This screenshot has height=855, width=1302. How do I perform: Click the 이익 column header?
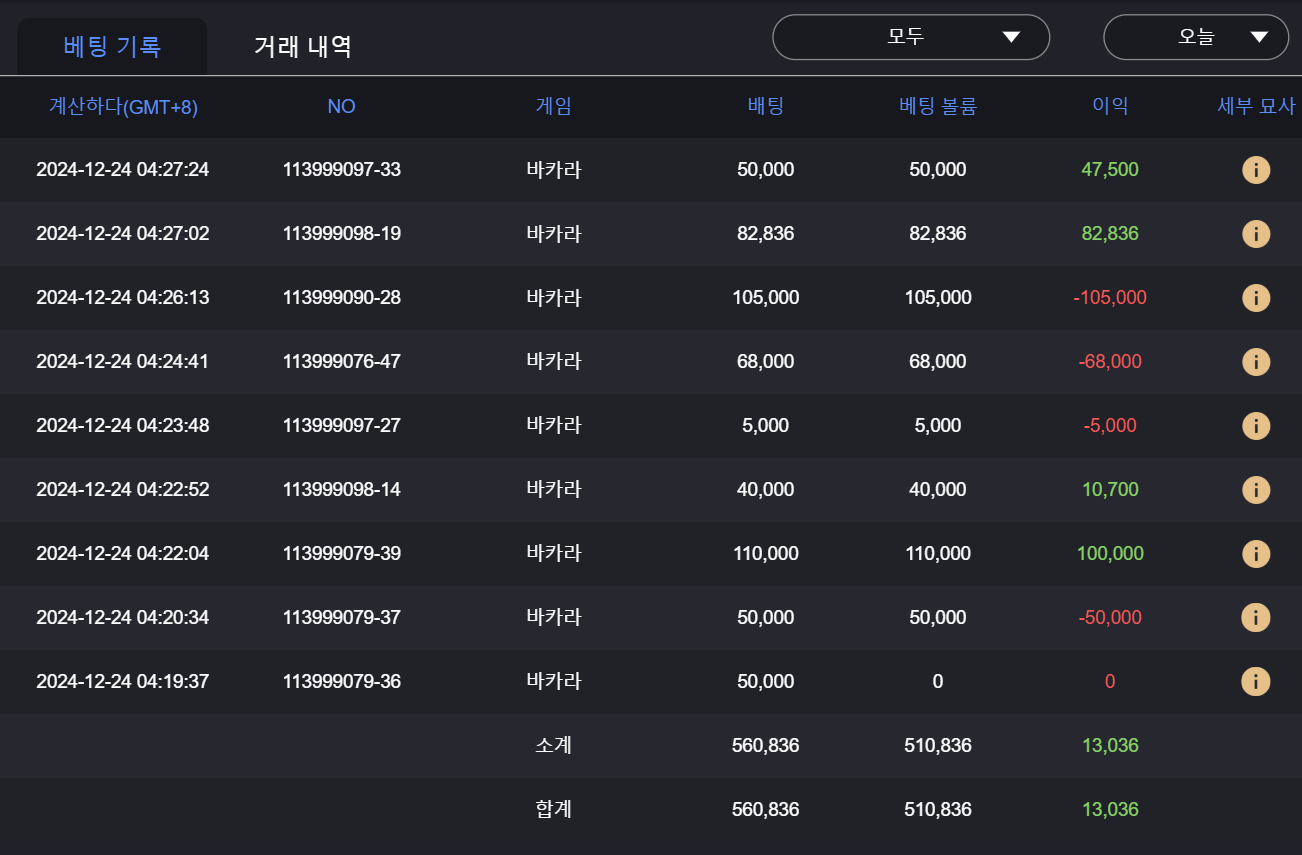pyautogui.click(x=1110, y=106)
